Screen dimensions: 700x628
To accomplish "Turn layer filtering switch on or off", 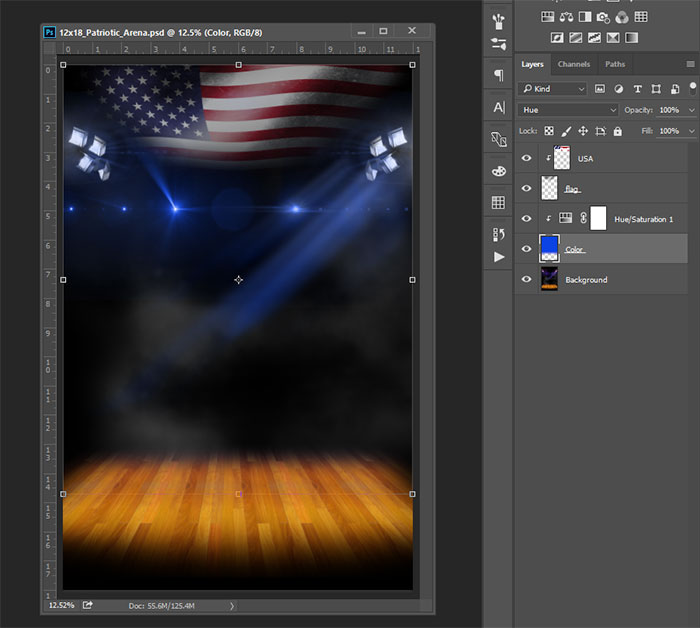I will click(x=693, y=87).
